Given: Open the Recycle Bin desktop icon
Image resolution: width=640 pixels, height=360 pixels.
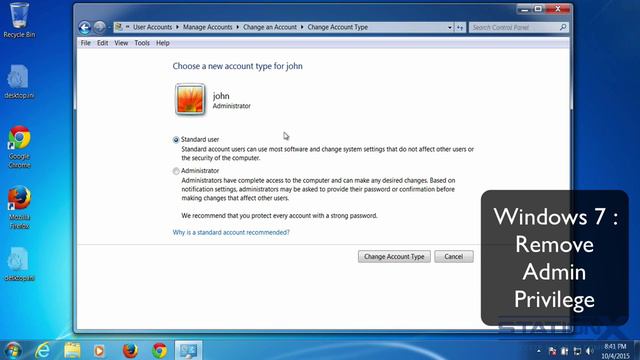Looking at the screenshot, I should point(19,20).
